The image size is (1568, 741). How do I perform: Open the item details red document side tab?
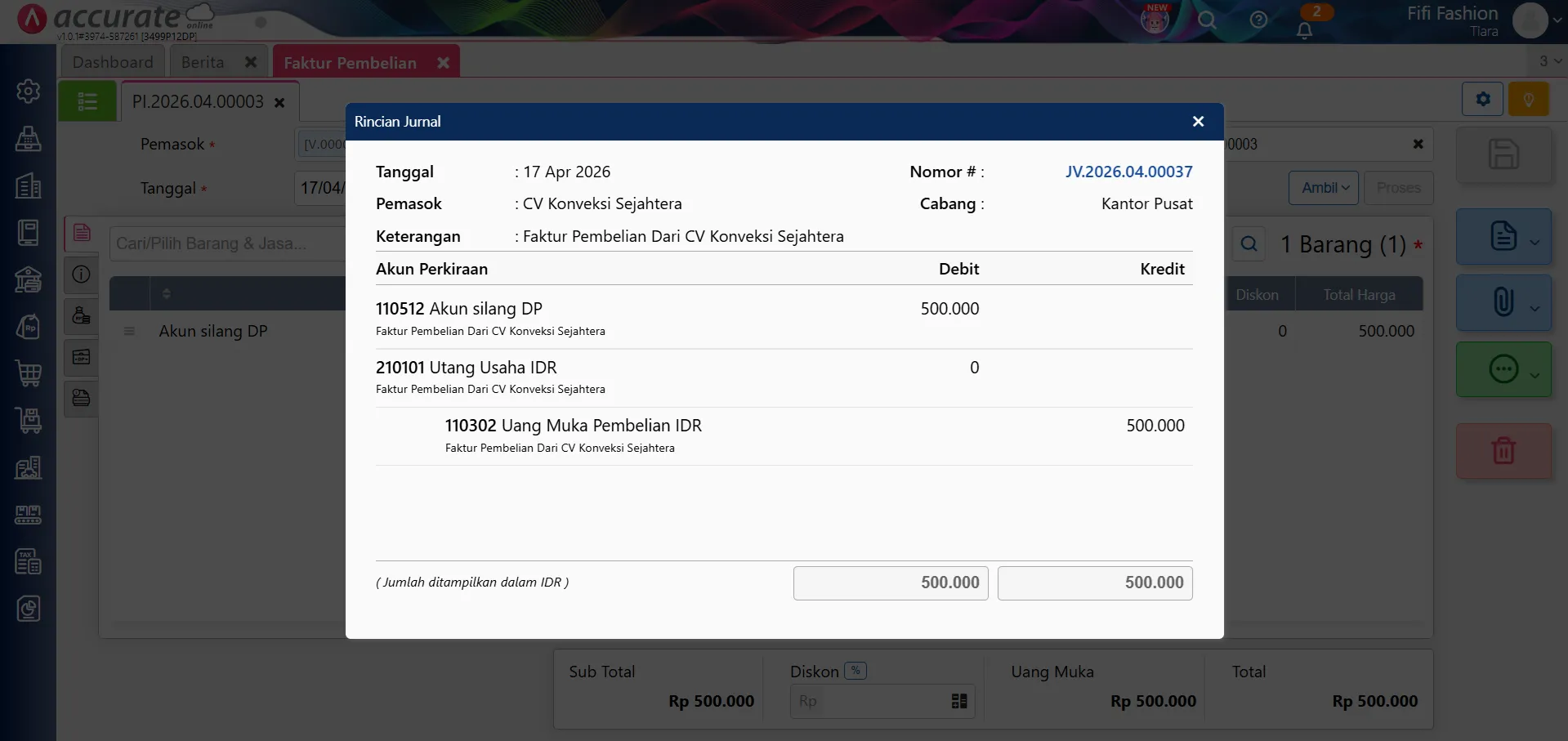click(82, 233)
